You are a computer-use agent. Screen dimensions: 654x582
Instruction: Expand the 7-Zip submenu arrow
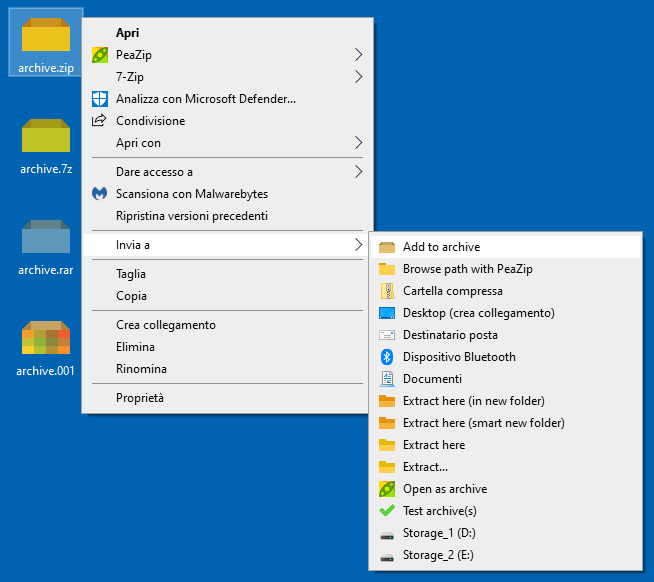(358, 77)
